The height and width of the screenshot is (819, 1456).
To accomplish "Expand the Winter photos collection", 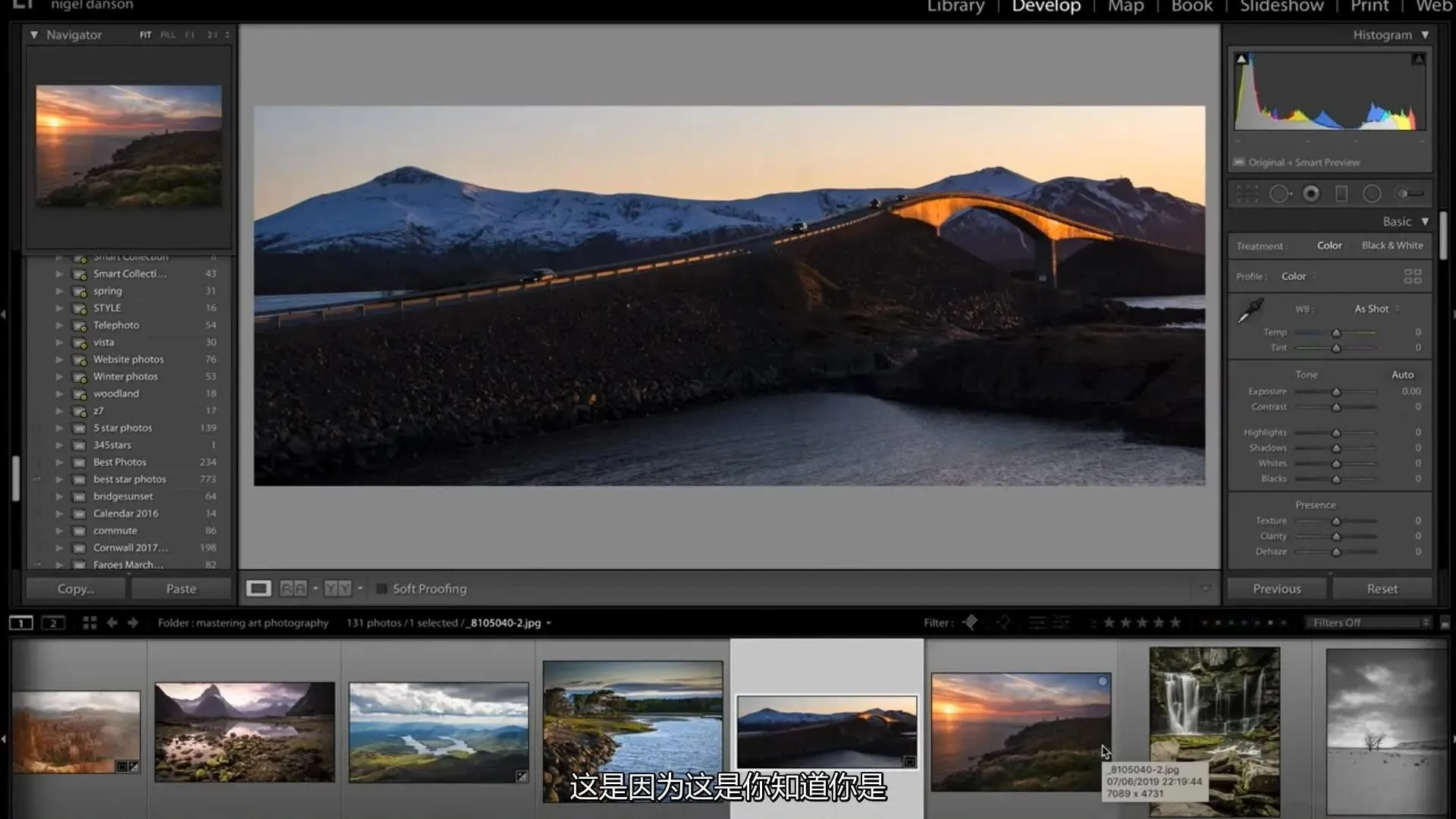I will pos(59,377).
